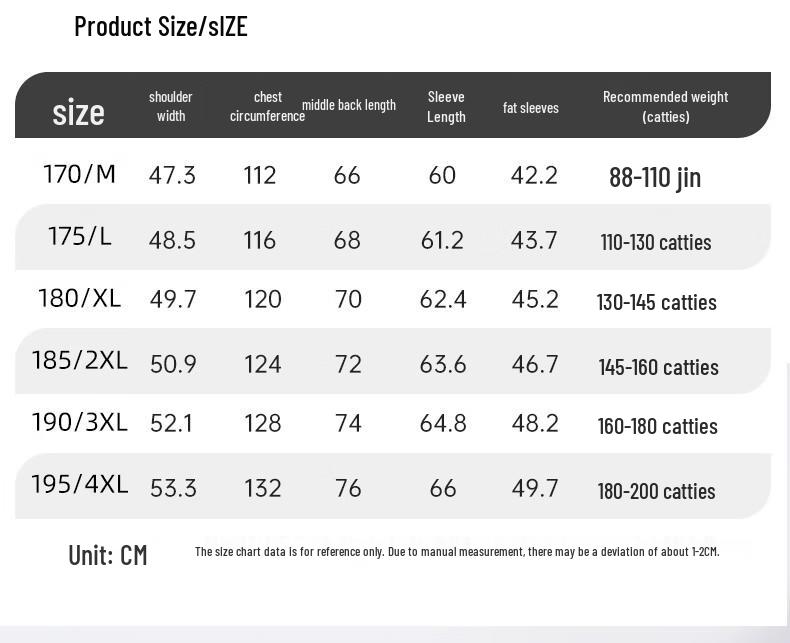Select the 170/M size row label
Image resolution: width=790 pixels, height=643 pixels.
click(x=80, y=174)
